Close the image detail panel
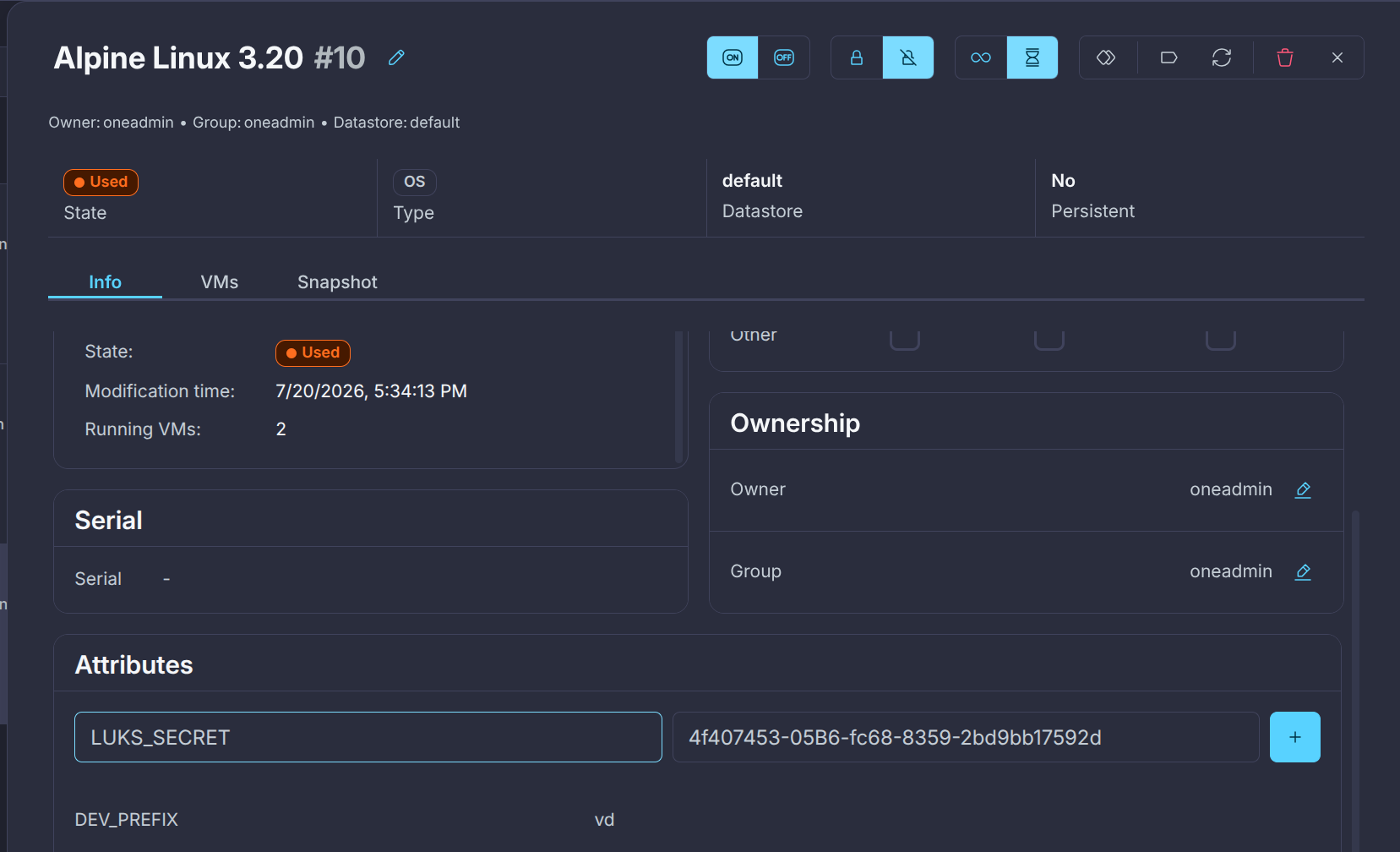Screen dimensions: 1400x852 click(1337, 57)
